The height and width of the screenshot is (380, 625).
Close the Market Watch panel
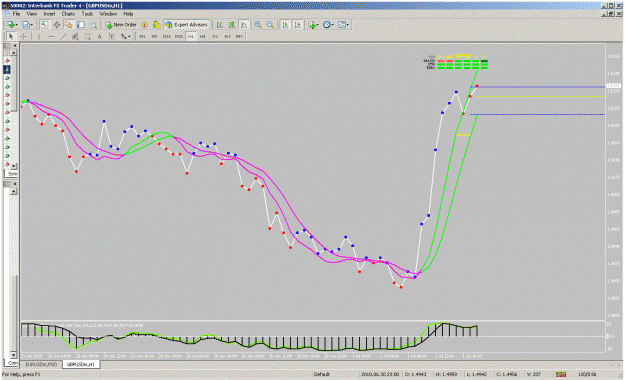click(x=15, y=45)
